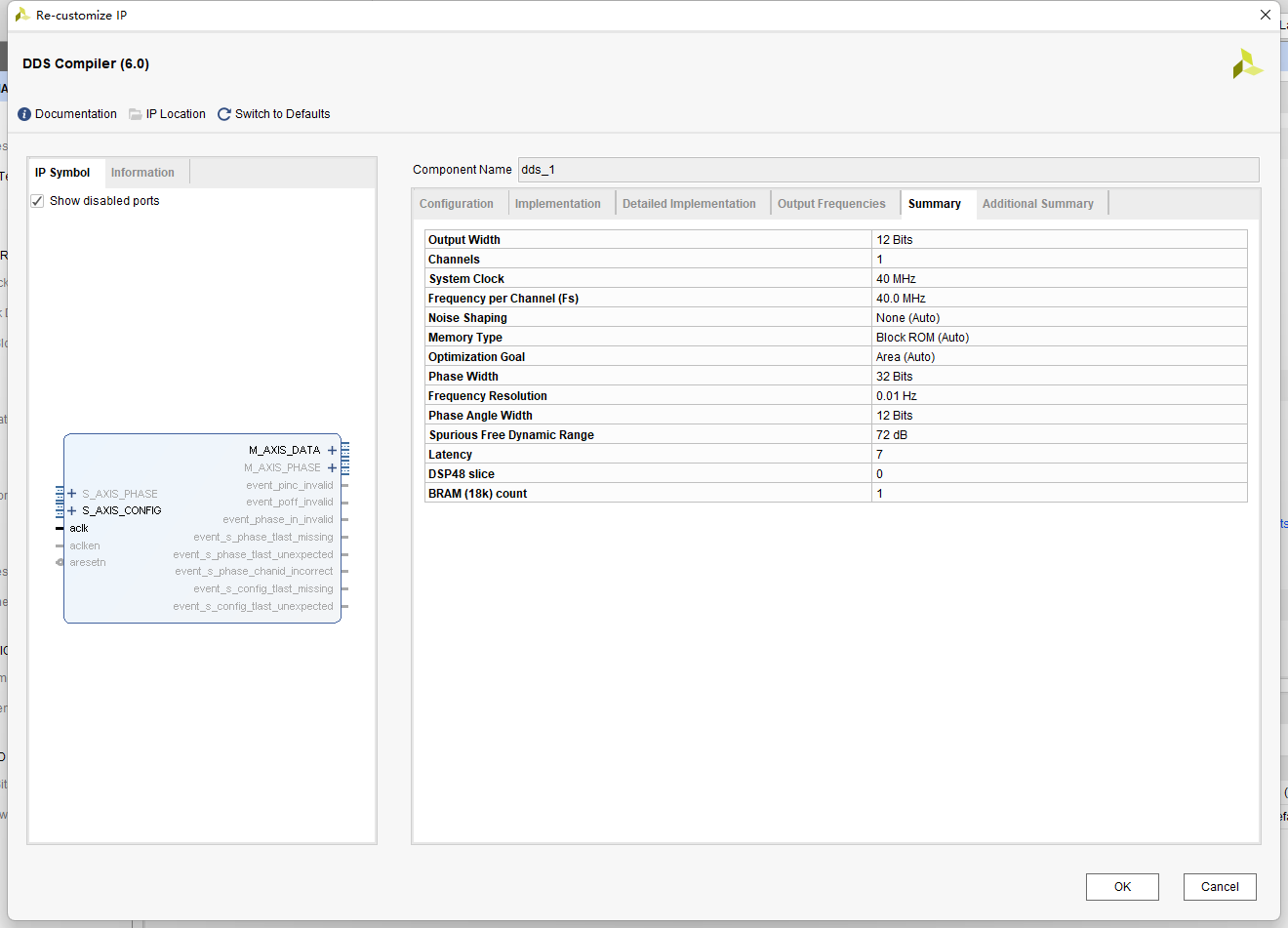Screen dimensions: 1288x928
Task: Open the Output Frequencies tab
Action: (x=831, y=204)
